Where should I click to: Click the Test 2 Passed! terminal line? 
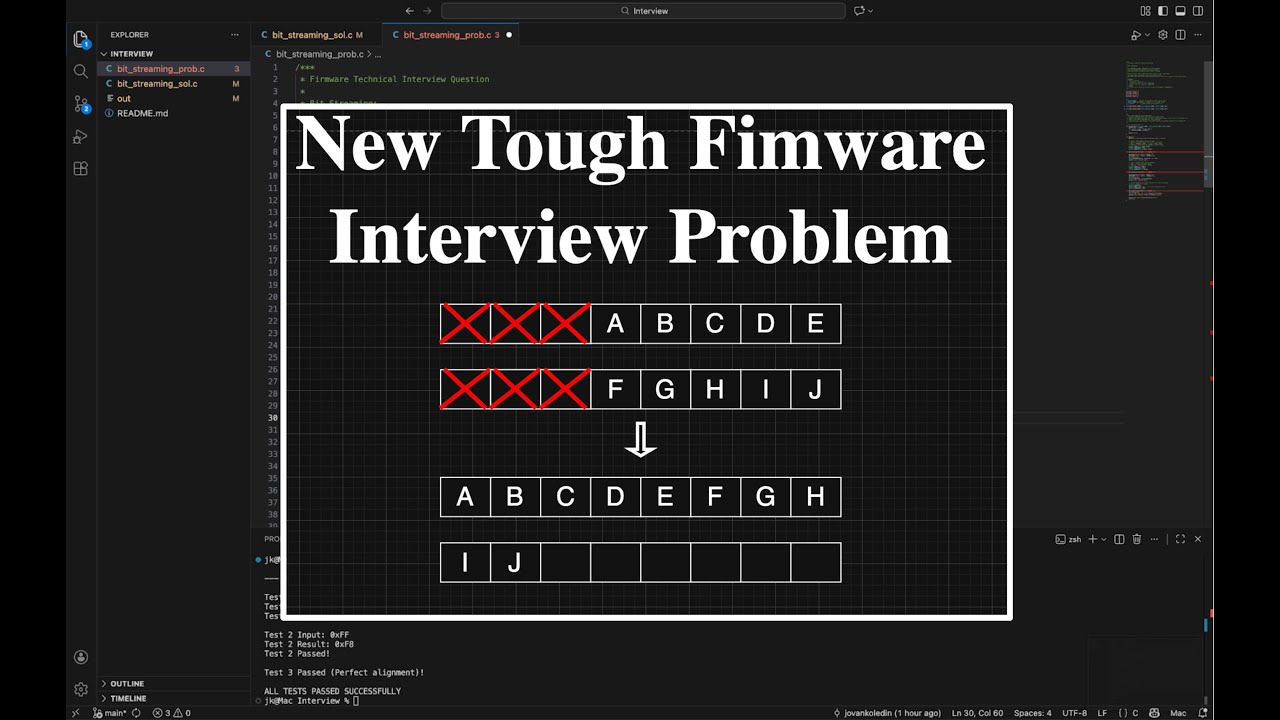298,653
